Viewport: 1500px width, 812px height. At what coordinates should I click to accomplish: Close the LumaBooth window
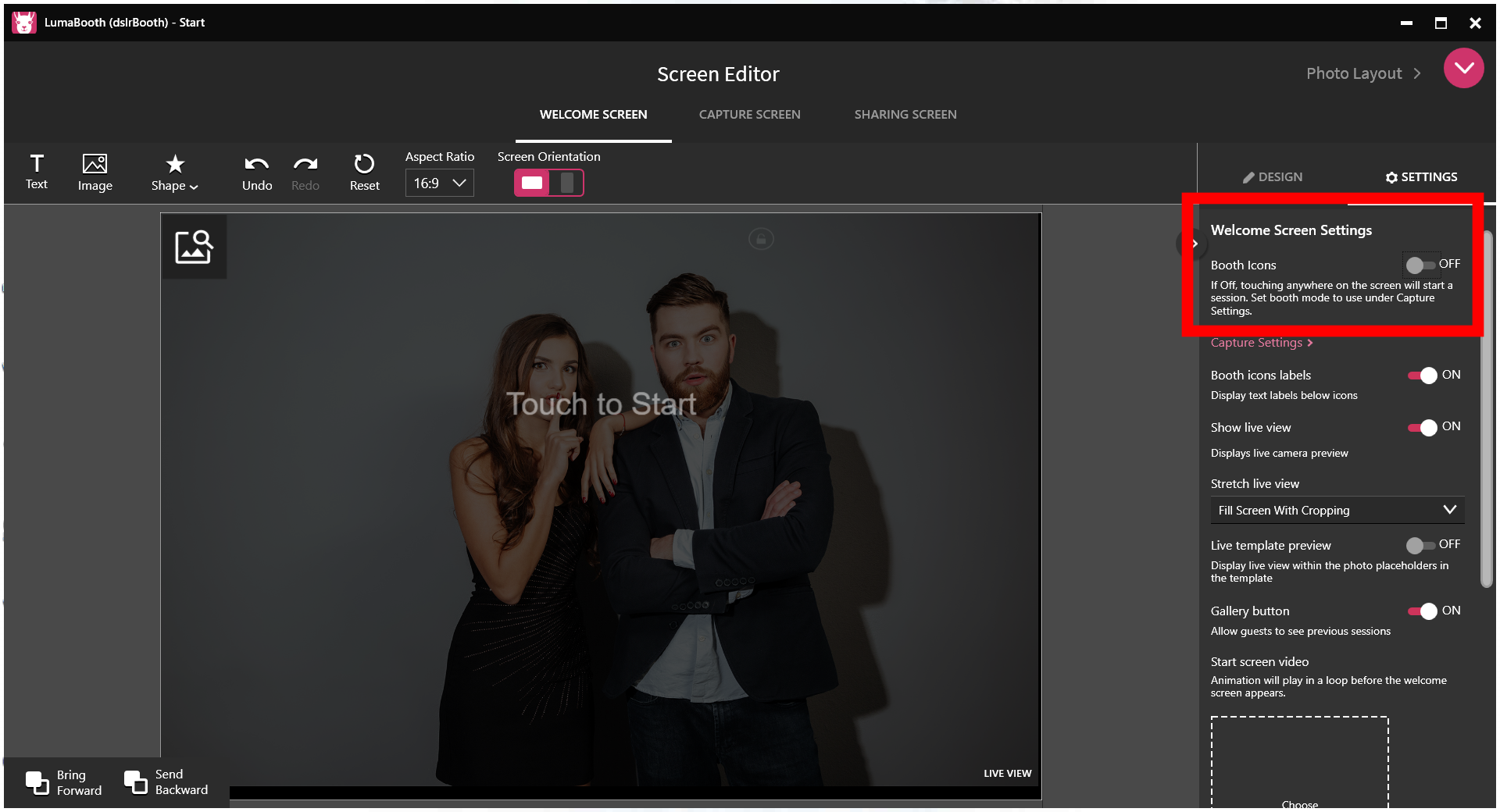pyautogui.click(x=1475, y=23)
